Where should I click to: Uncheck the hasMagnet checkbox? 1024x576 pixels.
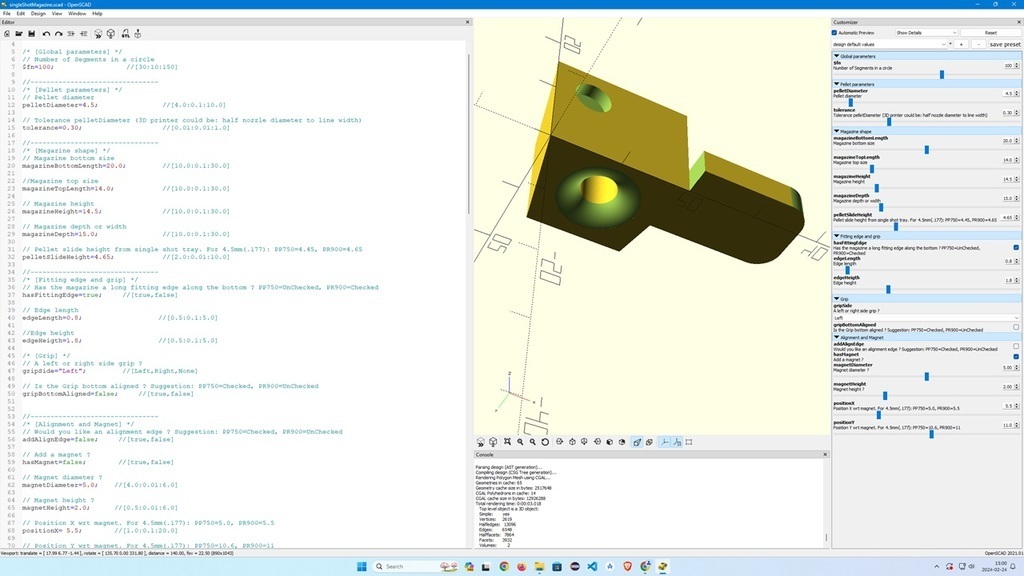coord(1016,357)
